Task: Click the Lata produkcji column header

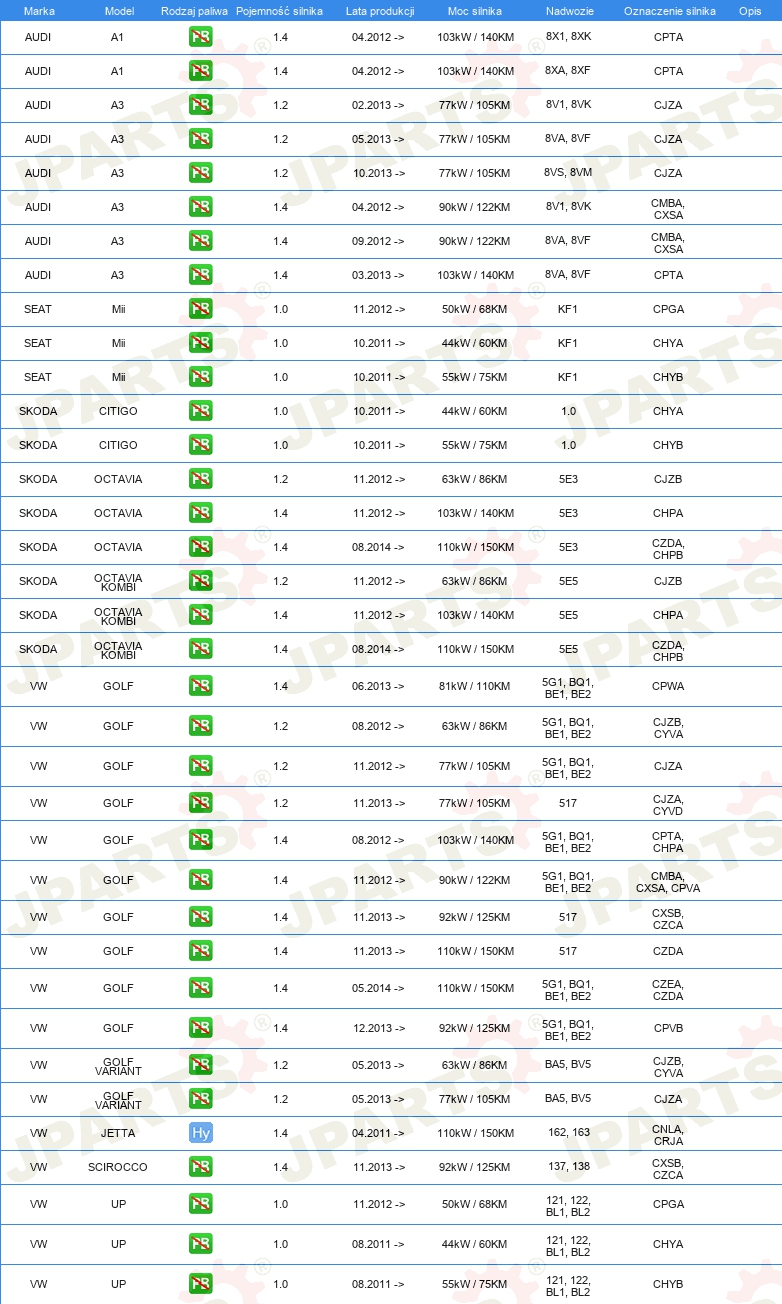Action: coord(380,10)
